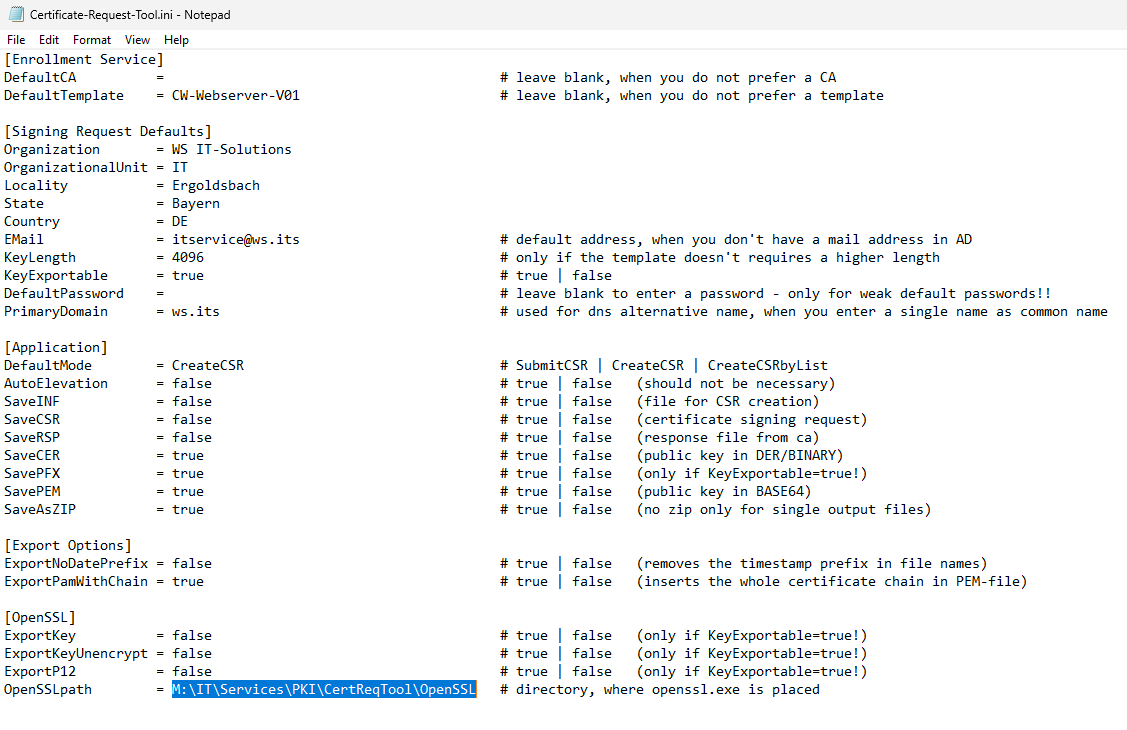Screen dimensions: 1127x730
Task: Open the Help menu
Action: [x=176, y=40]
